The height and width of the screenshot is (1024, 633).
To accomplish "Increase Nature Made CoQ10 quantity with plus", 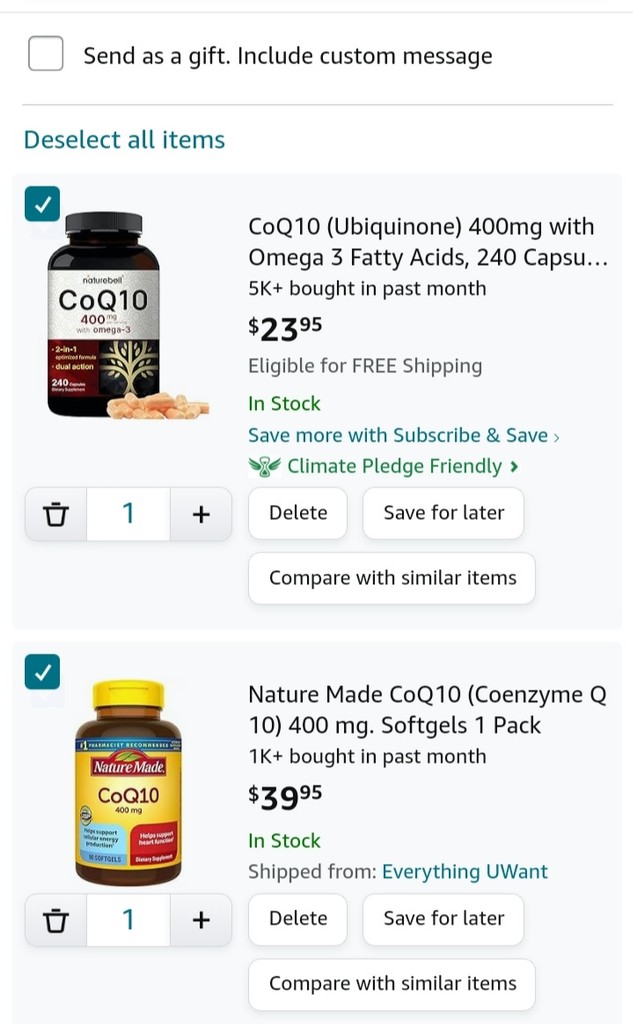I will (201, 920).
